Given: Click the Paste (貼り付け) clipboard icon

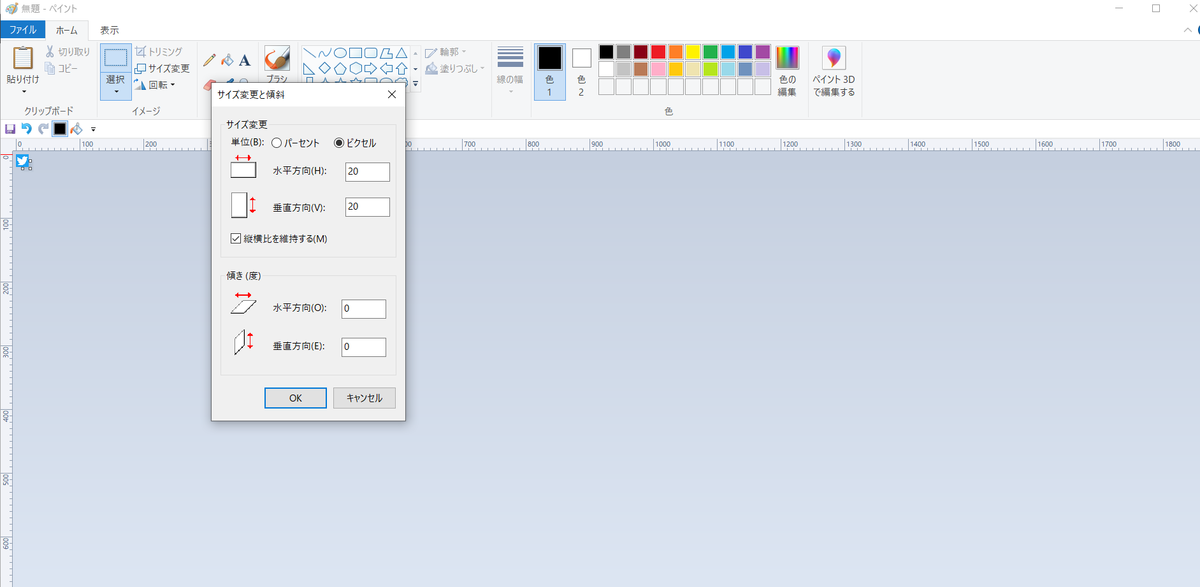Looking at the screenshot, I should click(x=23, y=58).
